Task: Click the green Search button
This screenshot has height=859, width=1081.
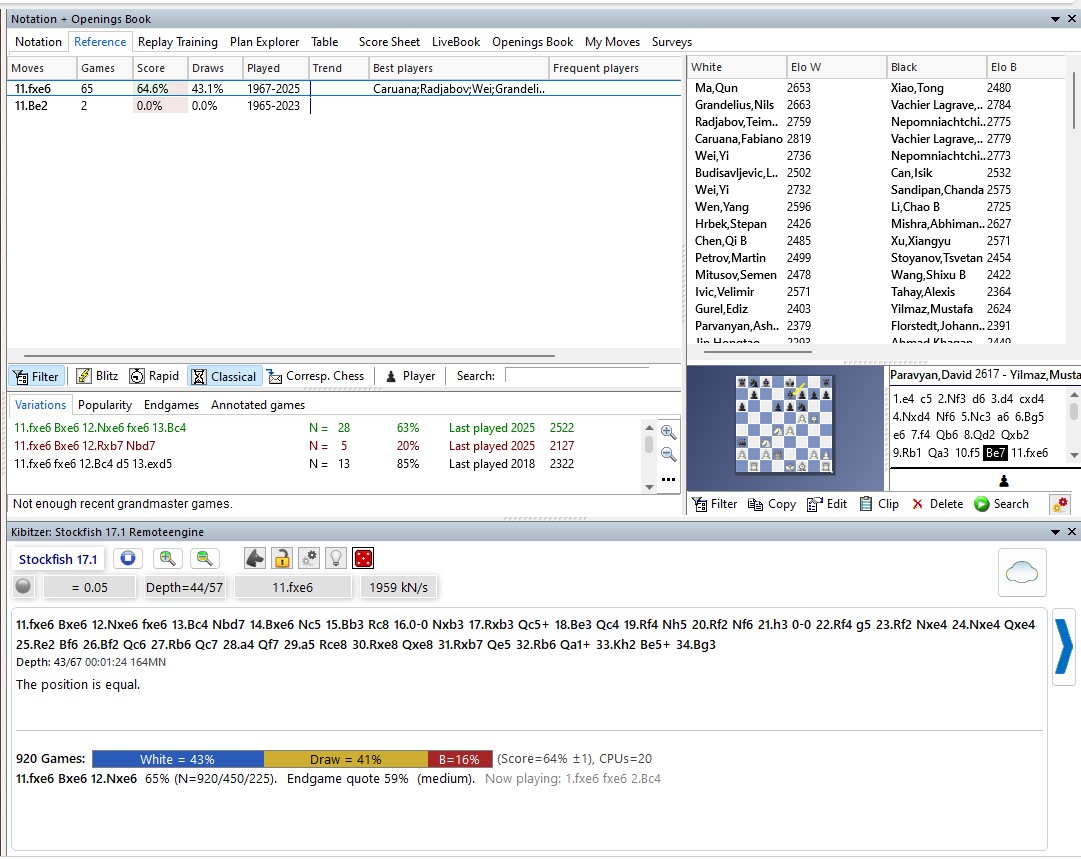Action: tap(1001, 504)
